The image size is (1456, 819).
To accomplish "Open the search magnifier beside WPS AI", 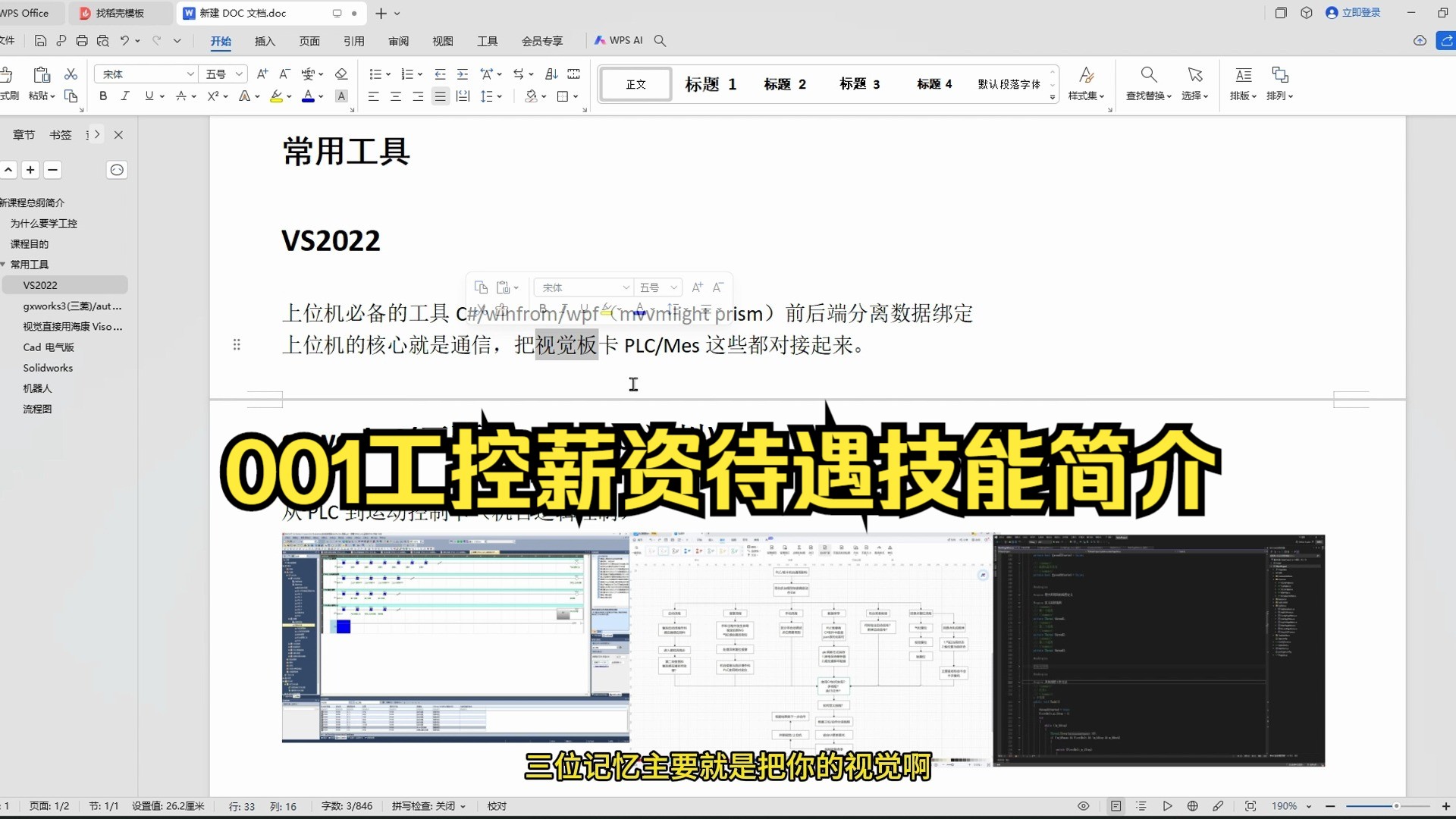I will pos(660,41).
